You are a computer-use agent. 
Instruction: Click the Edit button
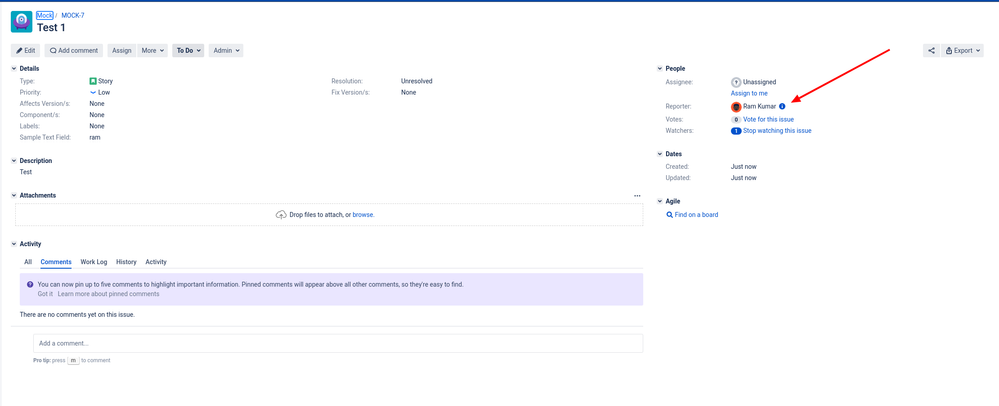click(x=25, y=50)
